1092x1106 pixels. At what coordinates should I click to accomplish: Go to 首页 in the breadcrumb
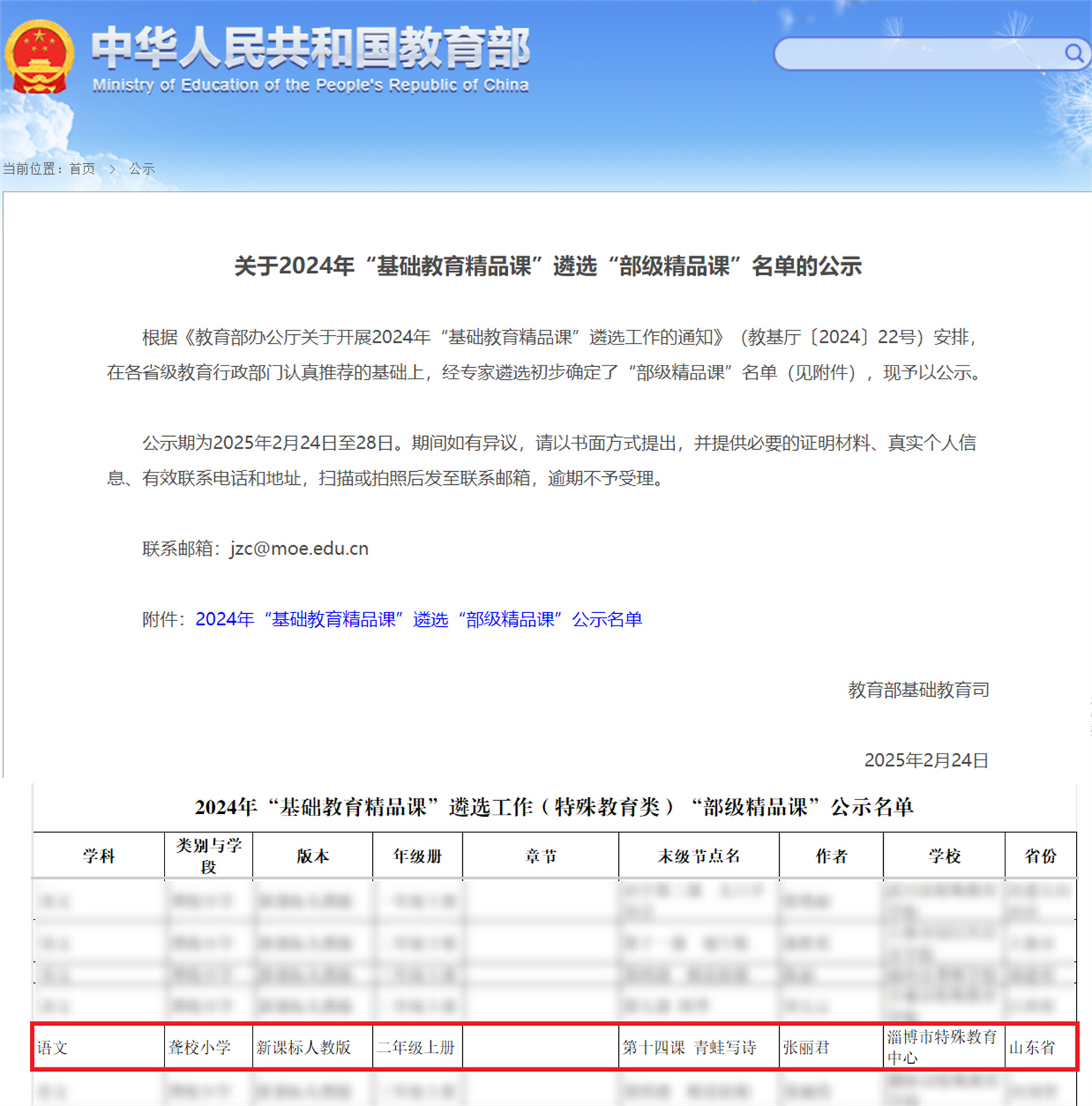(x=82, y=169)
